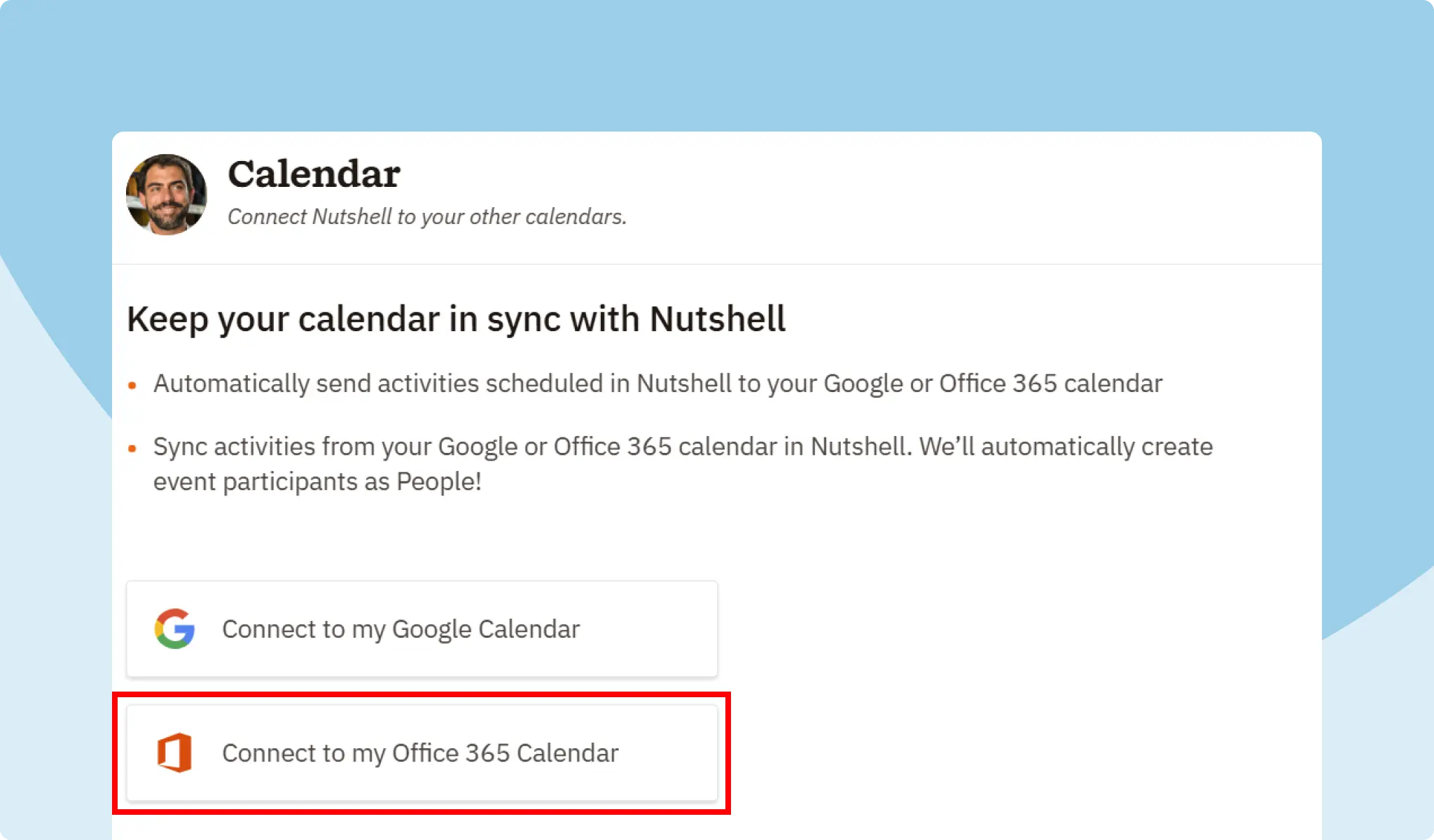The image size is (1434, 840).
Task: Click the white Calendar settings card header
Action: pyautogui.click(x=717, y=196)
